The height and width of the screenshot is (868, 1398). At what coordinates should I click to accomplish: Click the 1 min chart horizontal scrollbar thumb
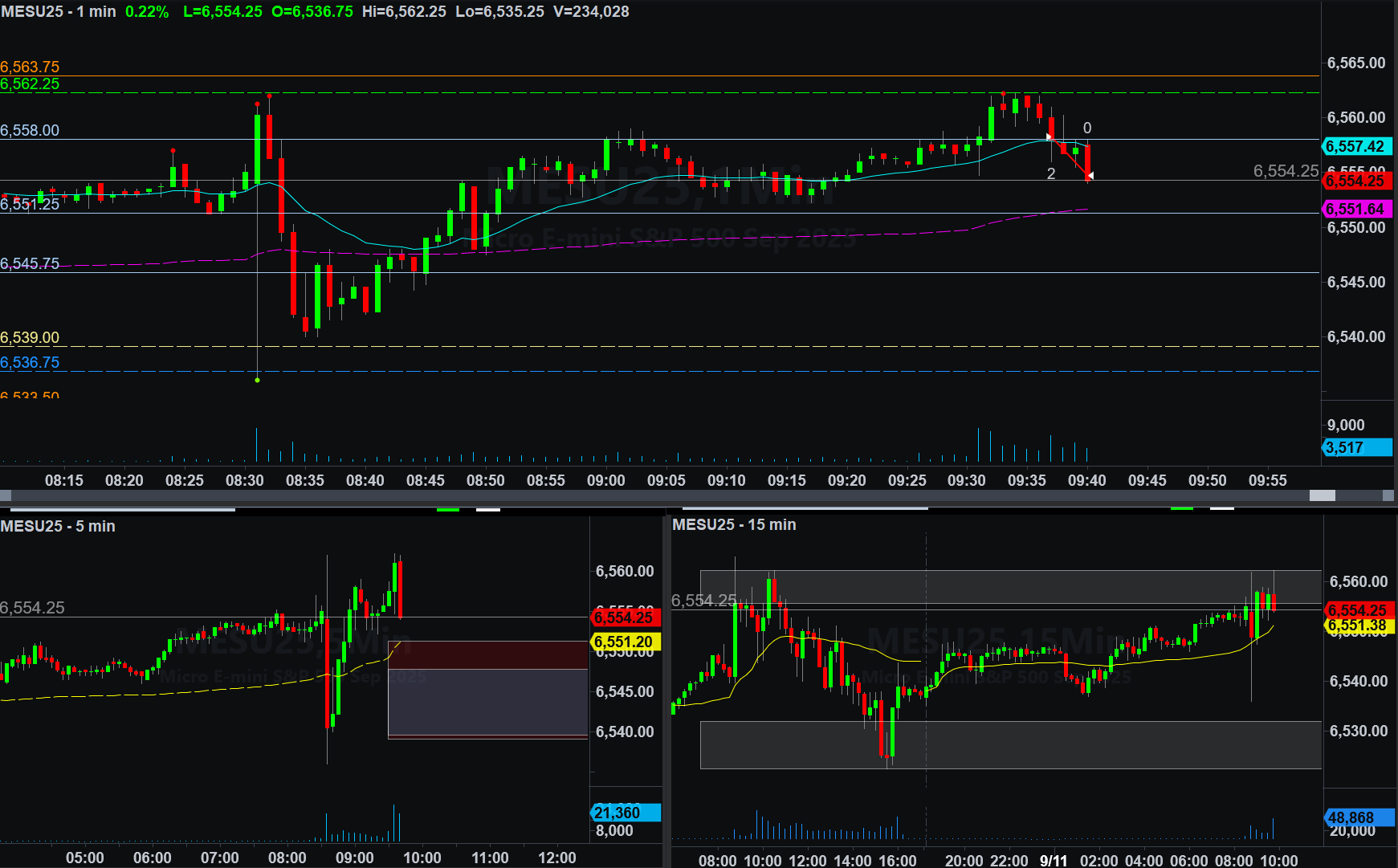point(1322,495)
